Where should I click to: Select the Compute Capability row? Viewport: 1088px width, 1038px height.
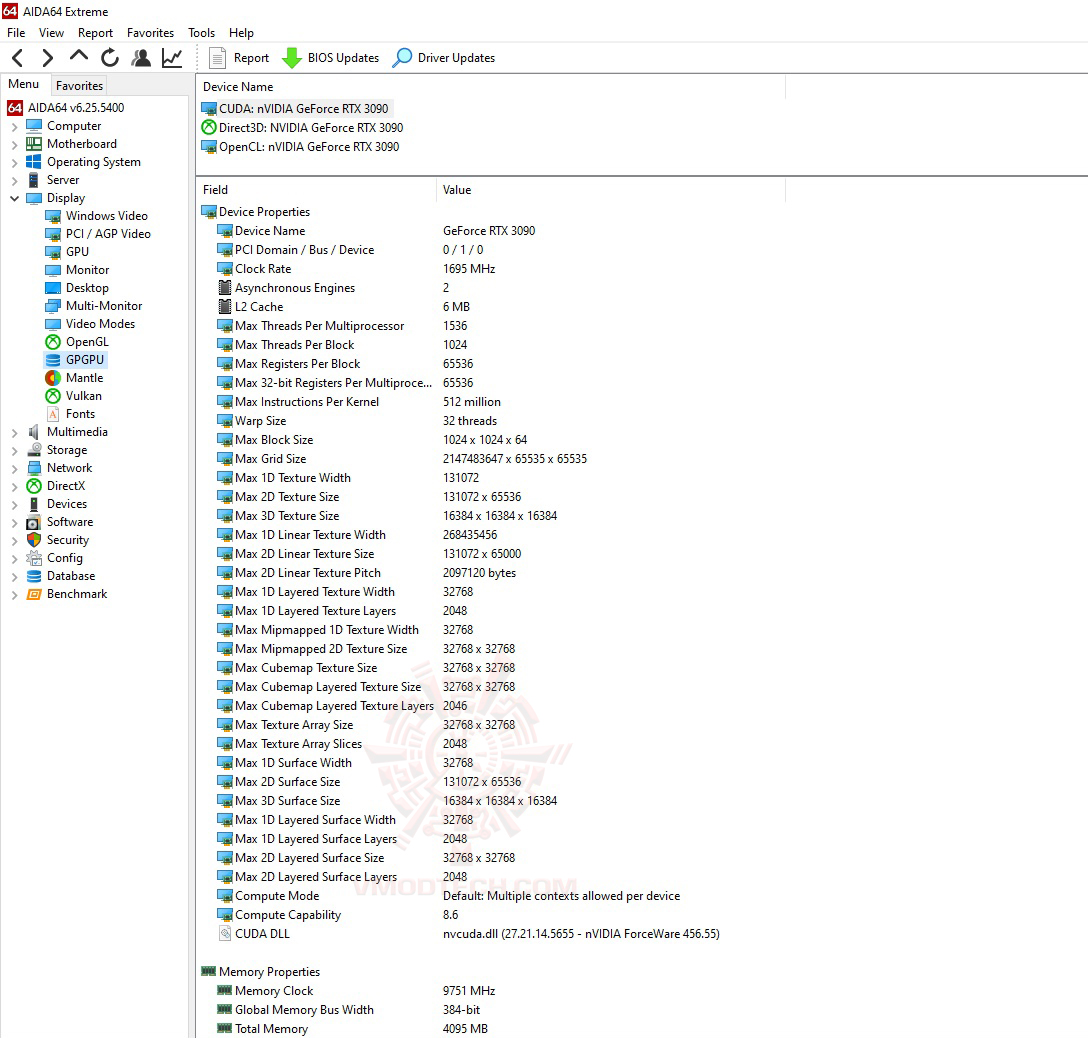point(337,914)
